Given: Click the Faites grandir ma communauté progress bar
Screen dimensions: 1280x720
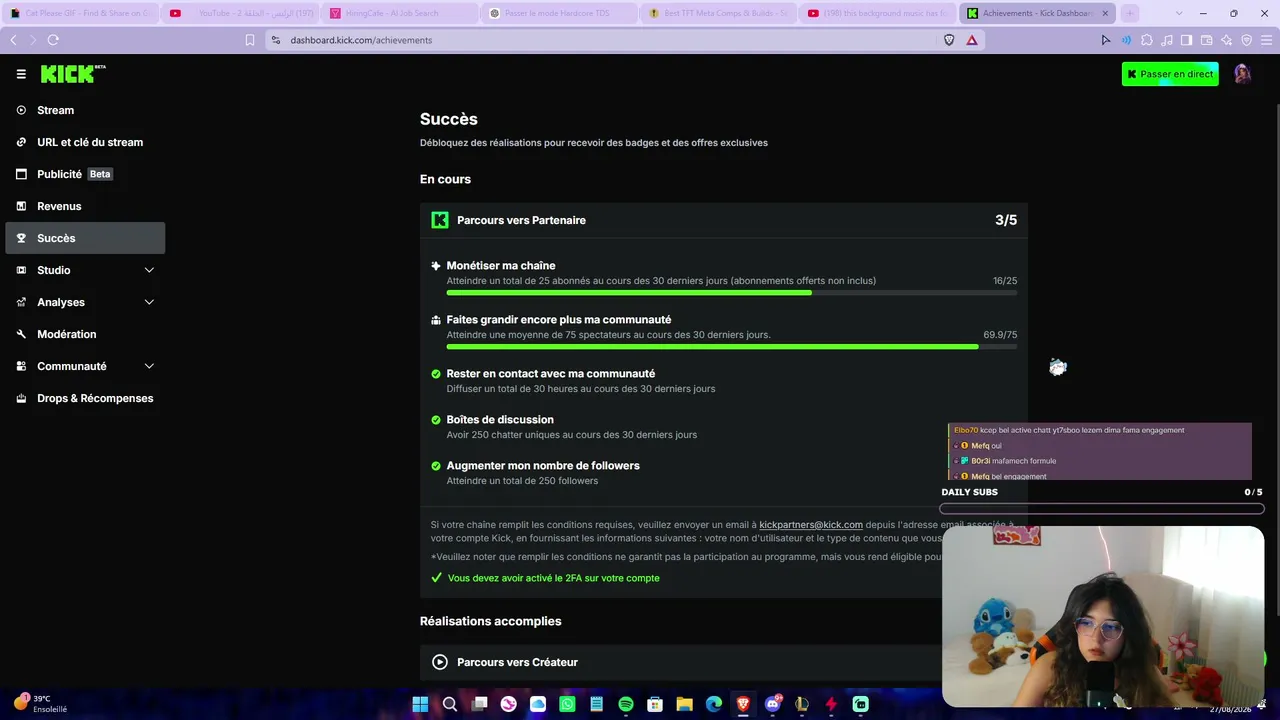Looking at the screenshot, I should (732, 347).
